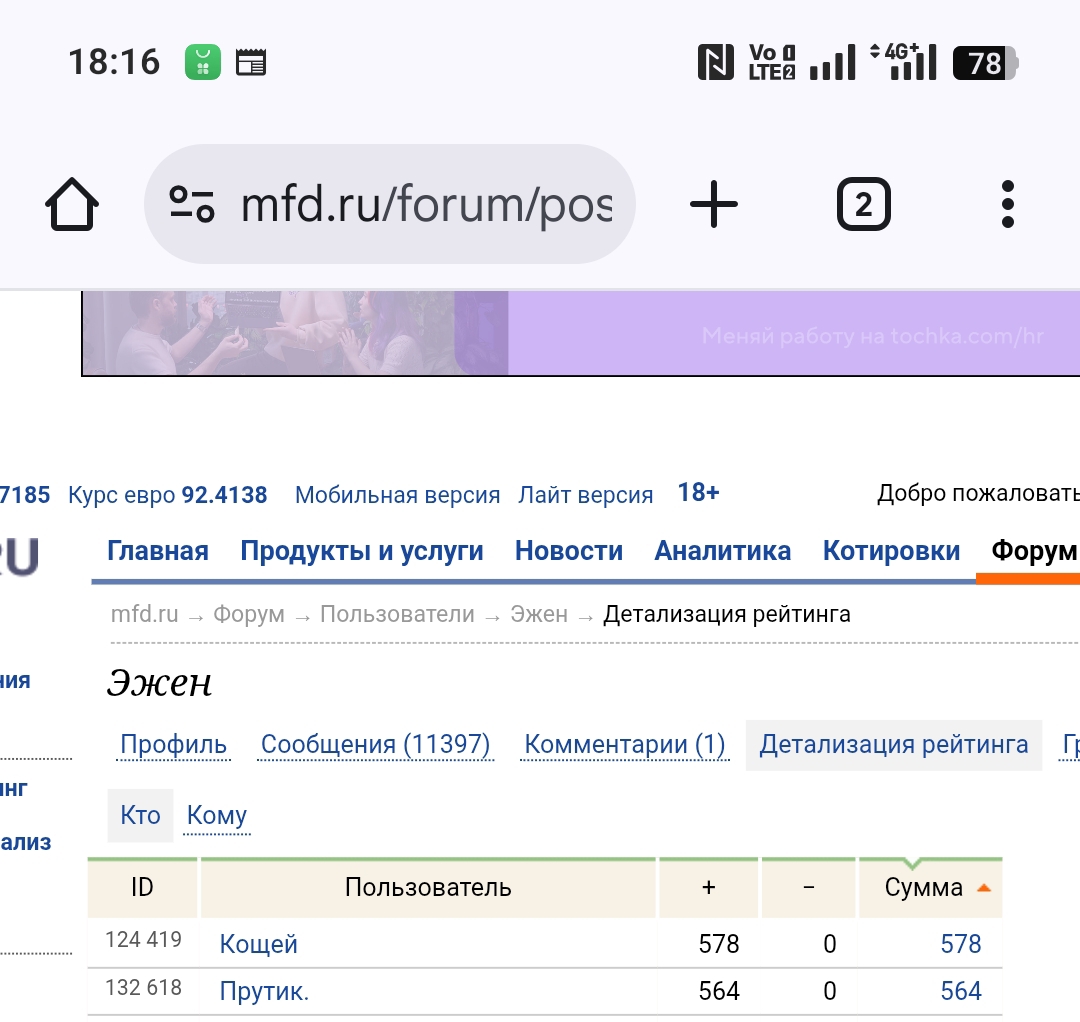Open Новости in the main menu
The image size is (1080, 1022).
(568, 551)
